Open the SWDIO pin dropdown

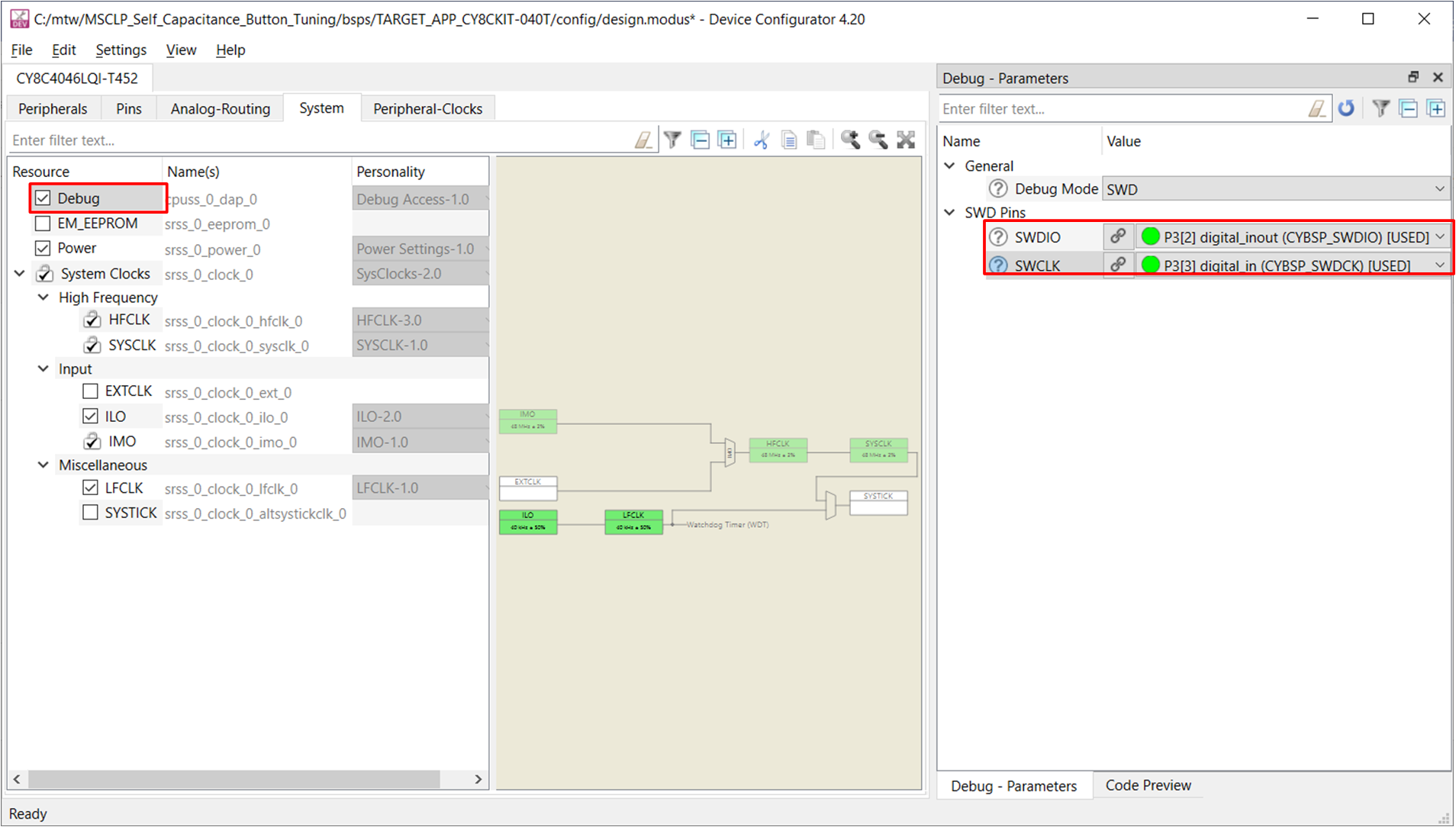click(x=1291, y=237)
